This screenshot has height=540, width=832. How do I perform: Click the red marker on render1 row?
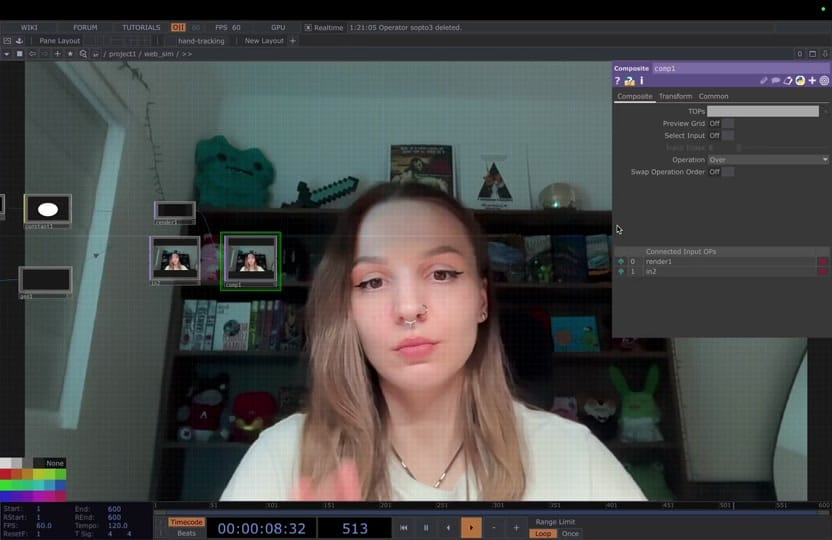pyautogui.click(x=823, y=262)
